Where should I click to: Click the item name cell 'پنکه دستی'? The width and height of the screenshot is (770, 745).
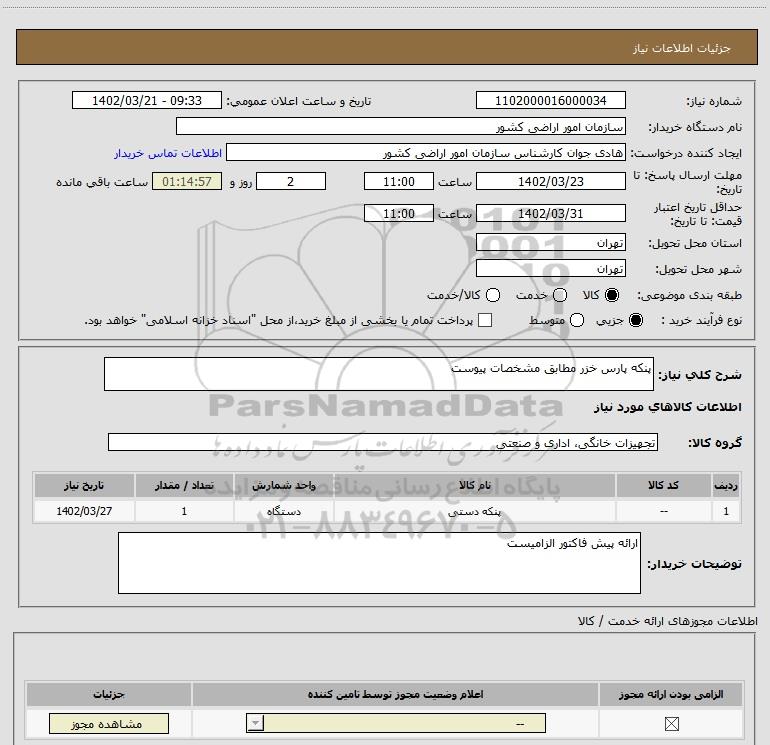click(474, 511)
